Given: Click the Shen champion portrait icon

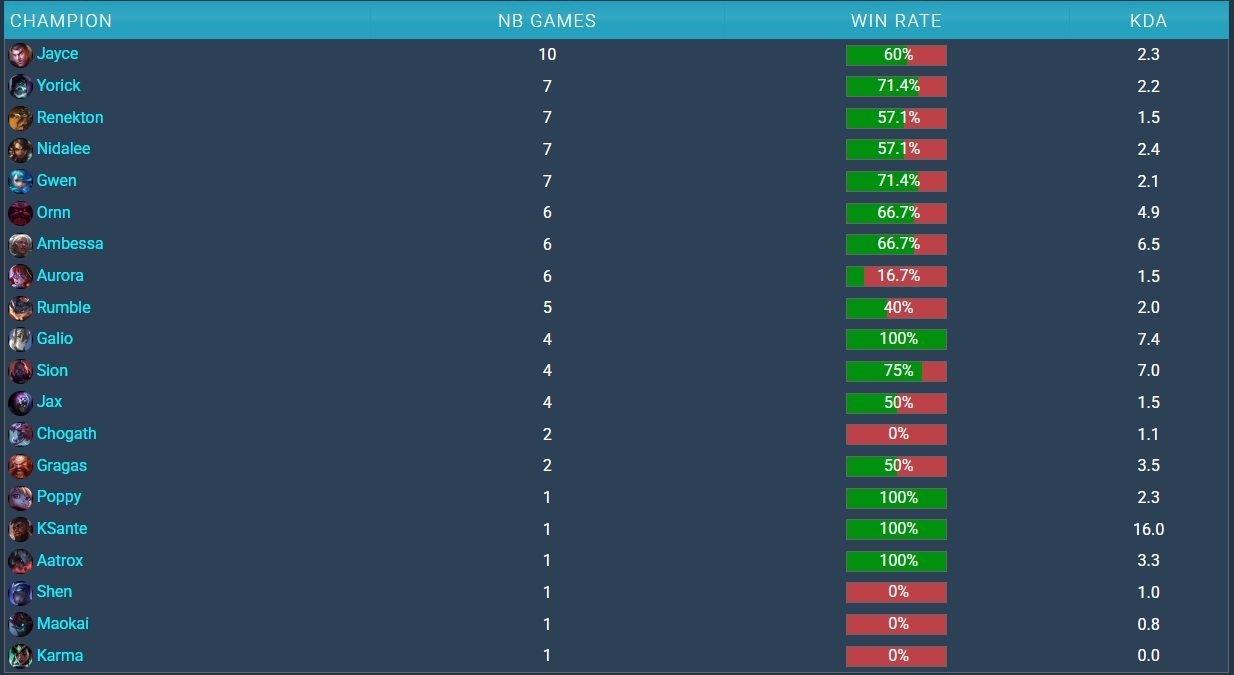Looking at the screenshot, I should click(x=20, y=593).
